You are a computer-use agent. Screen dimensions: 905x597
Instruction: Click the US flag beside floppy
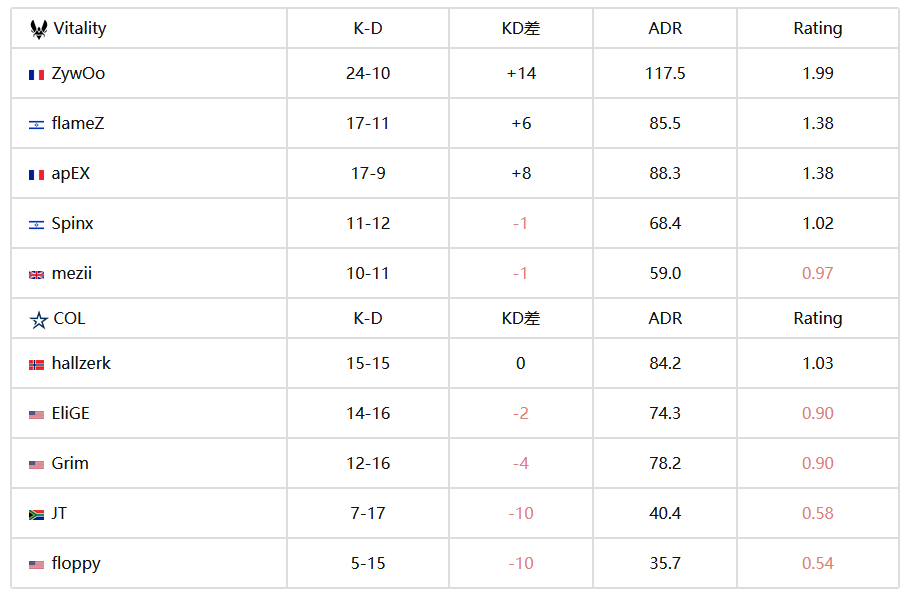36,565
